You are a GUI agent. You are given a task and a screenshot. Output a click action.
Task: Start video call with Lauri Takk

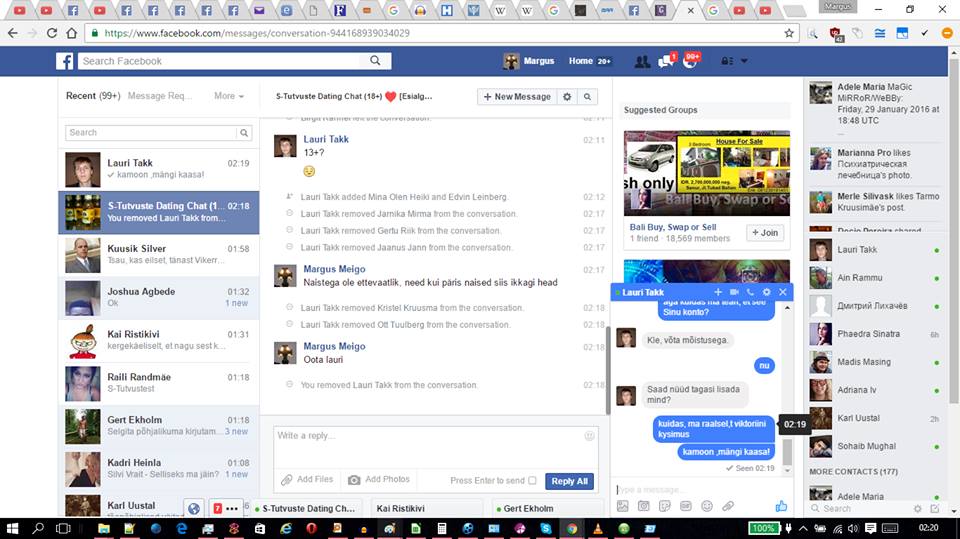point(734,292)
